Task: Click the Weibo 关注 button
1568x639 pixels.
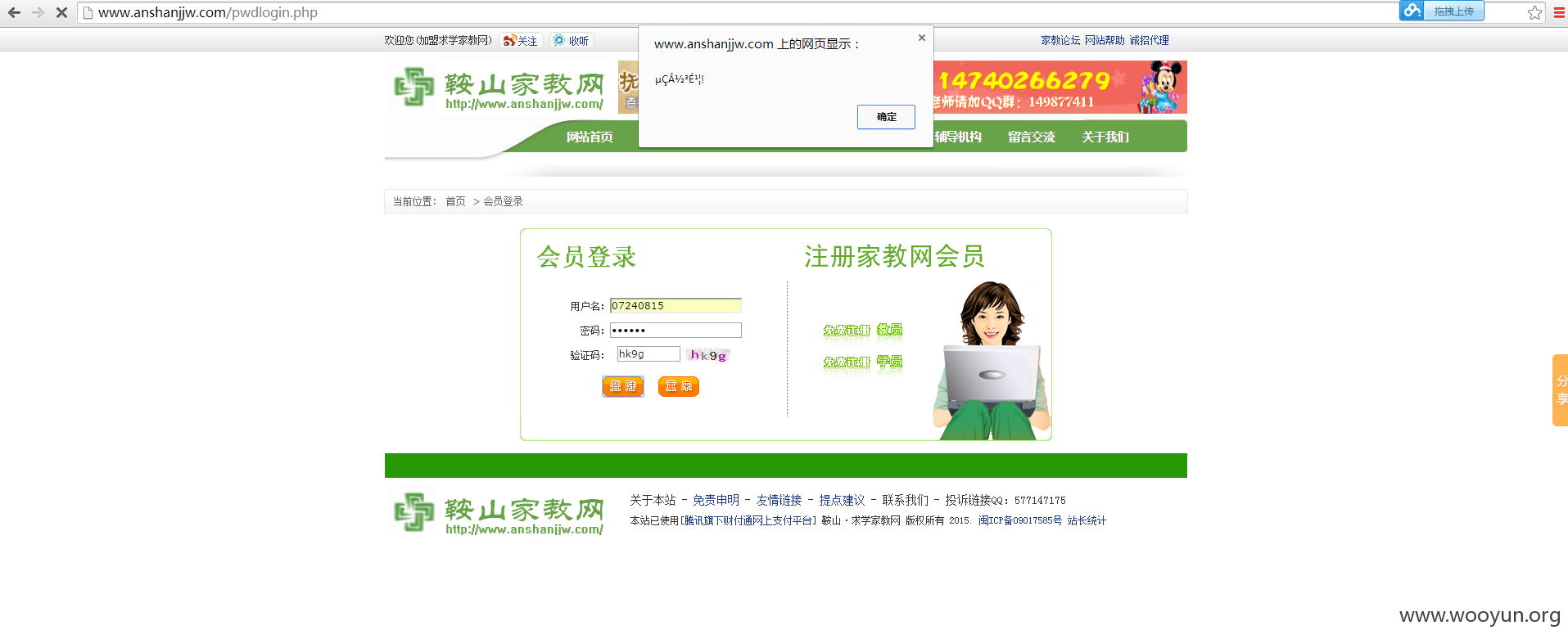Action: pos(521,40)
